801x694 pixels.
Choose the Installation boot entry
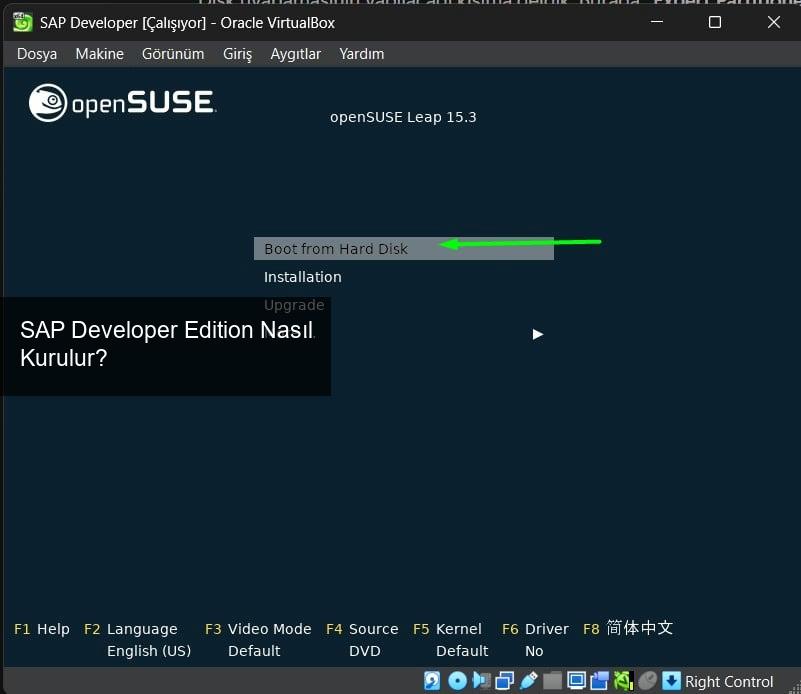point(302,277)
